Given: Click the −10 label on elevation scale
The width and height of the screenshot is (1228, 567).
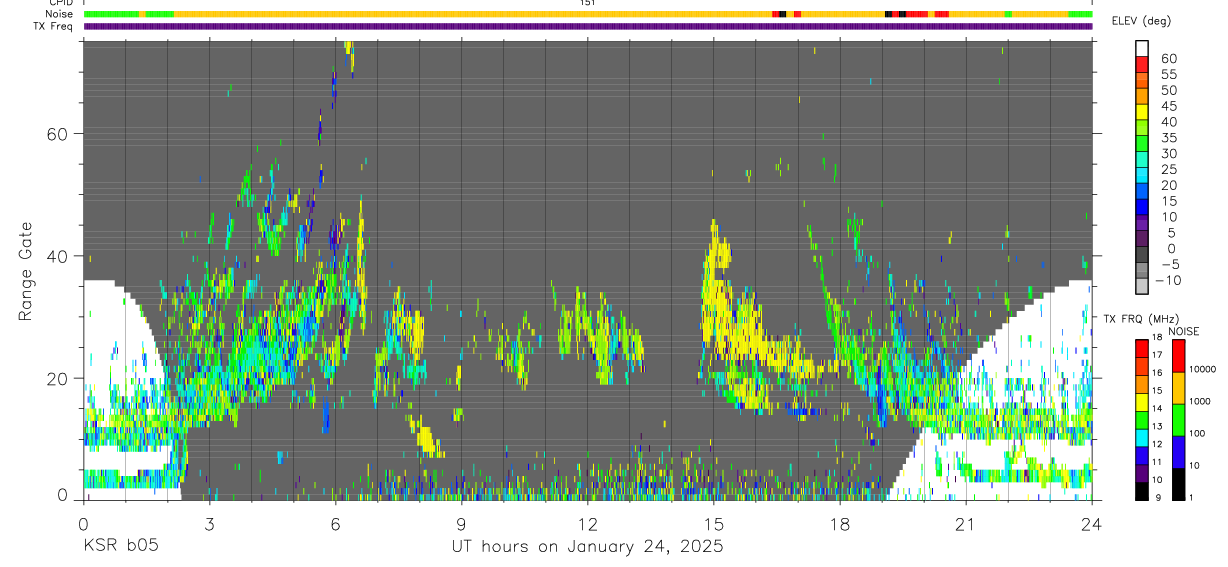Looking at the screenshot, I should click(1165, 280).
